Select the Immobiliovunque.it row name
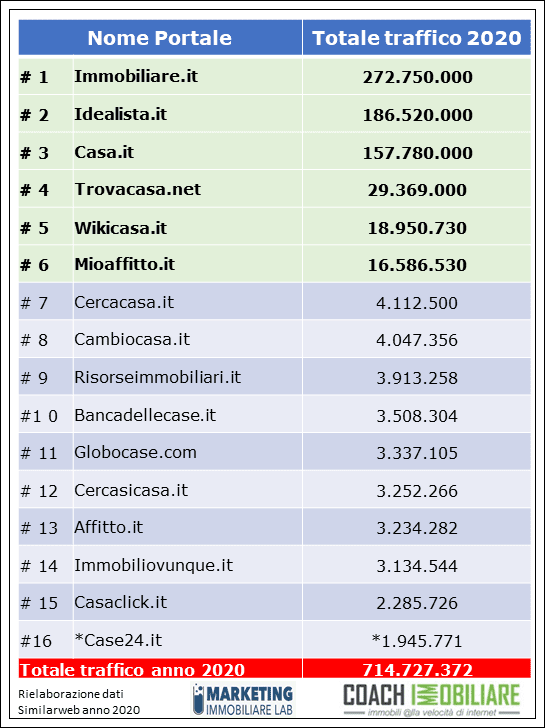This screenshot has height=728, width=545. click(153, 565)
